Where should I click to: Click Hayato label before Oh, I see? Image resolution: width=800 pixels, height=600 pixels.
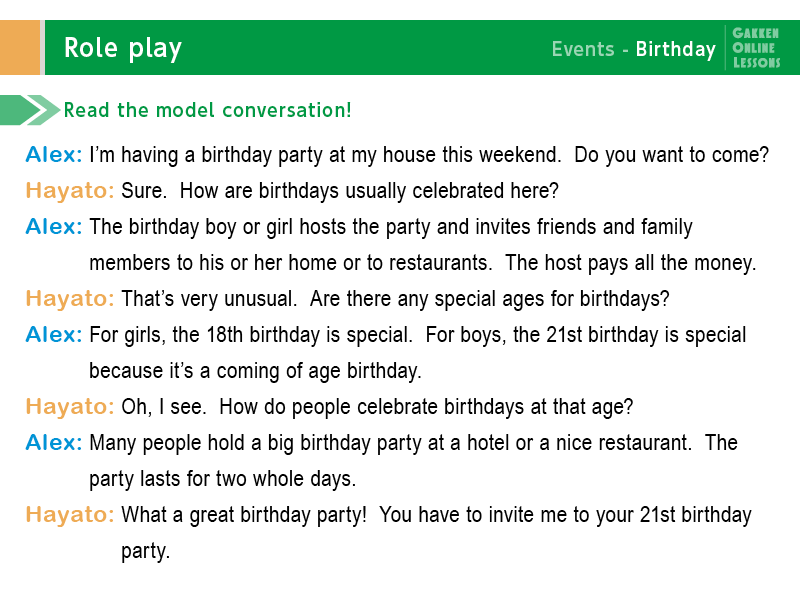70,407
